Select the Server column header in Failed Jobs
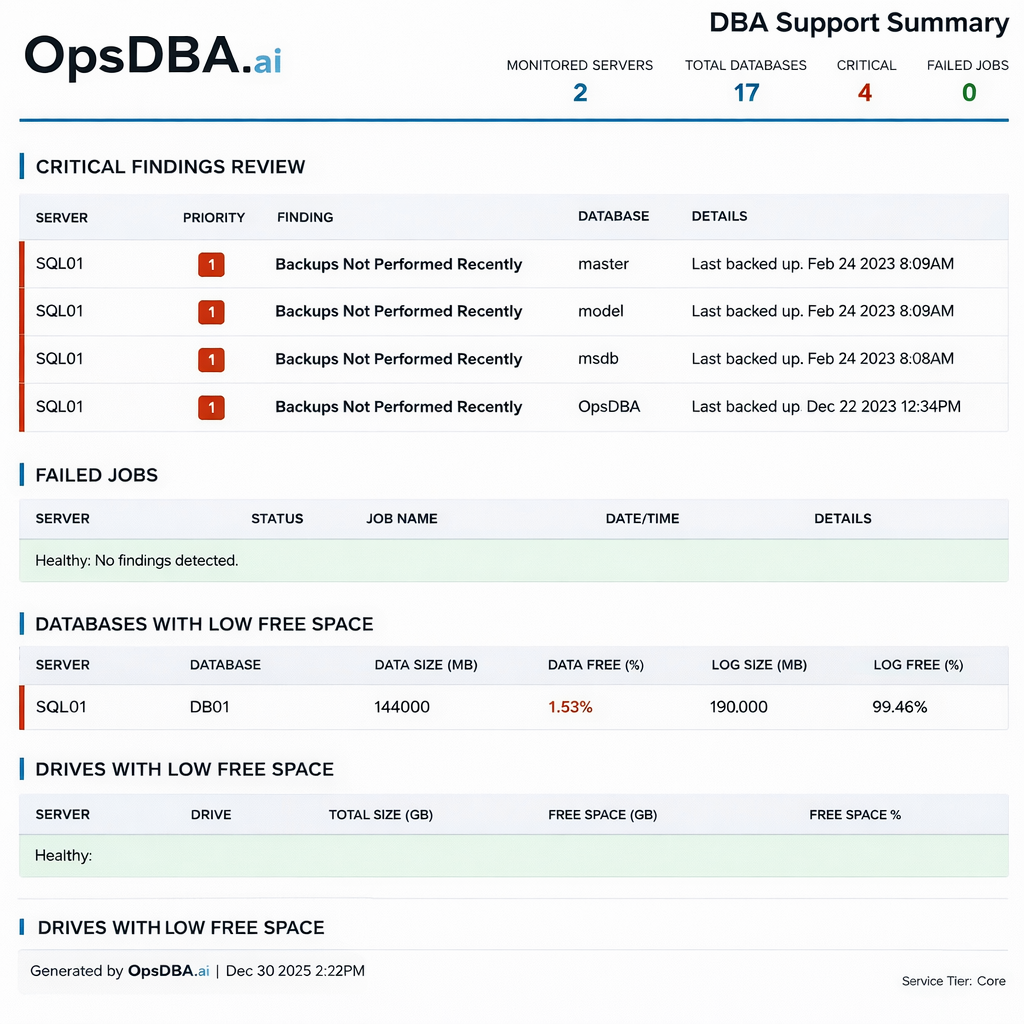This screenshot has width=1024, height=1024. pyautogui.click(x=62, y=519)
